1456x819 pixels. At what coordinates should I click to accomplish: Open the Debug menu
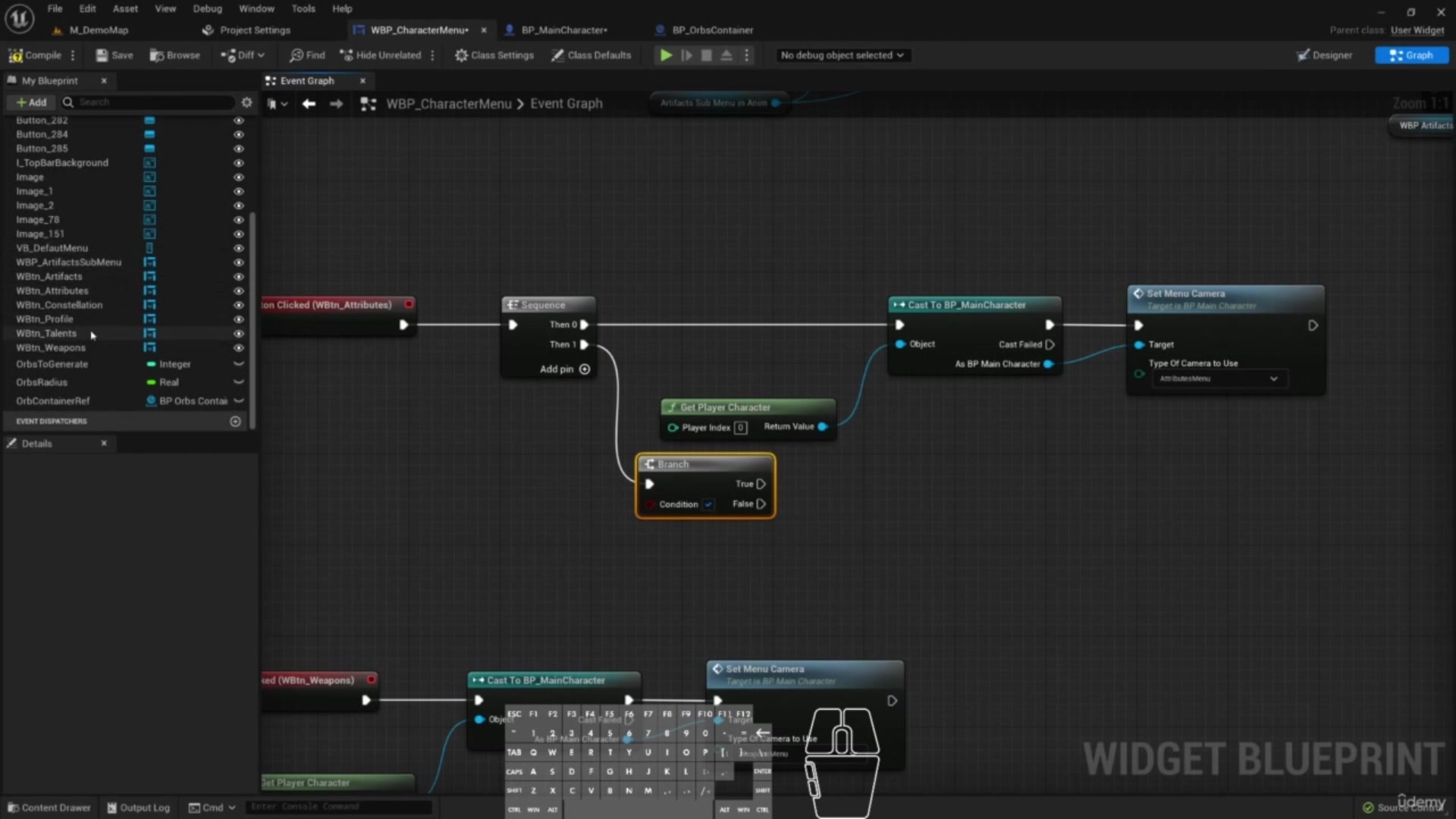(207, 8)
